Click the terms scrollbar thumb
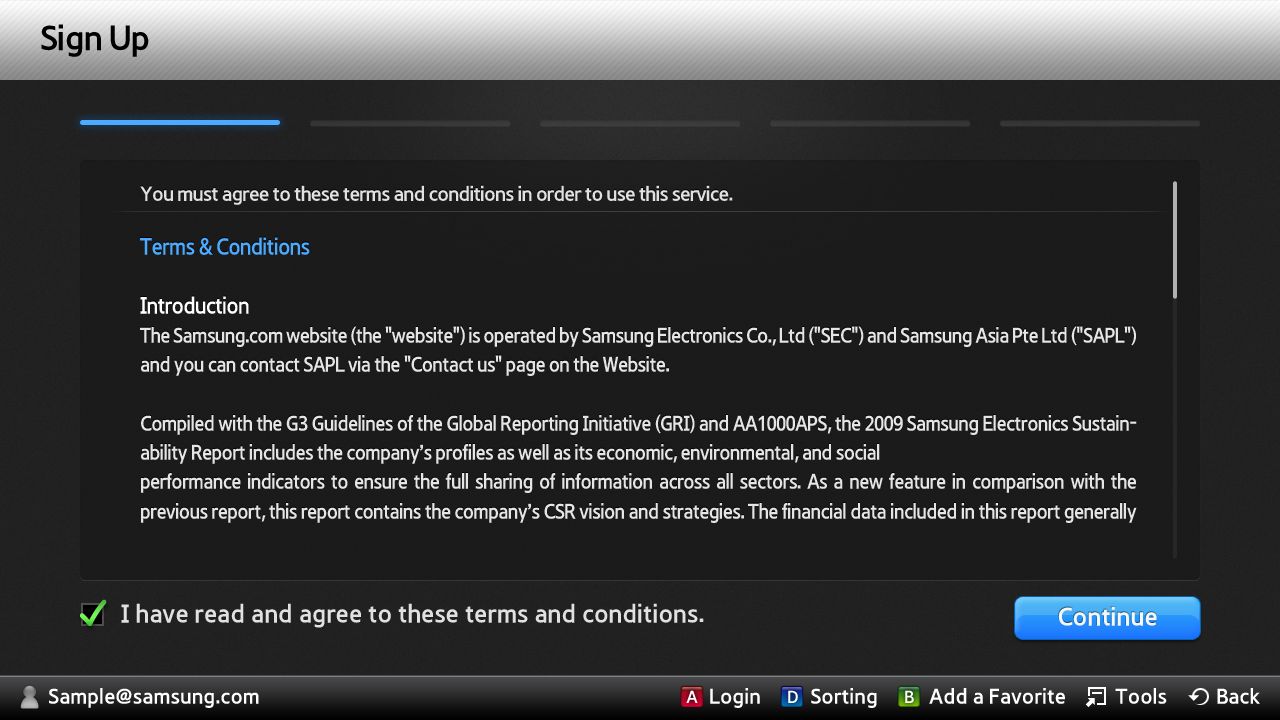 tap(1174, 240)
